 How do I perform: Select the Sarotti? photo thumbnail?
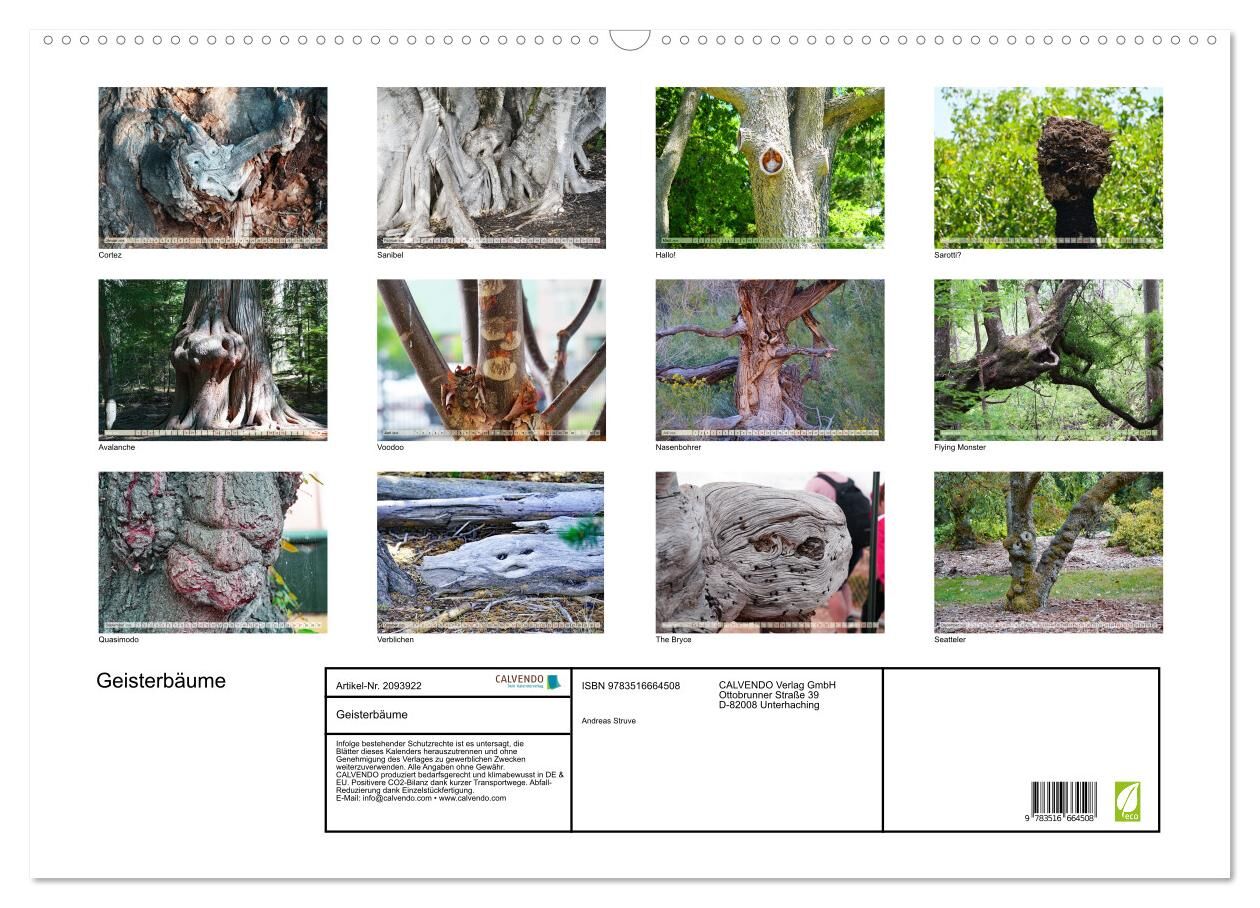tap(1048, 167)
